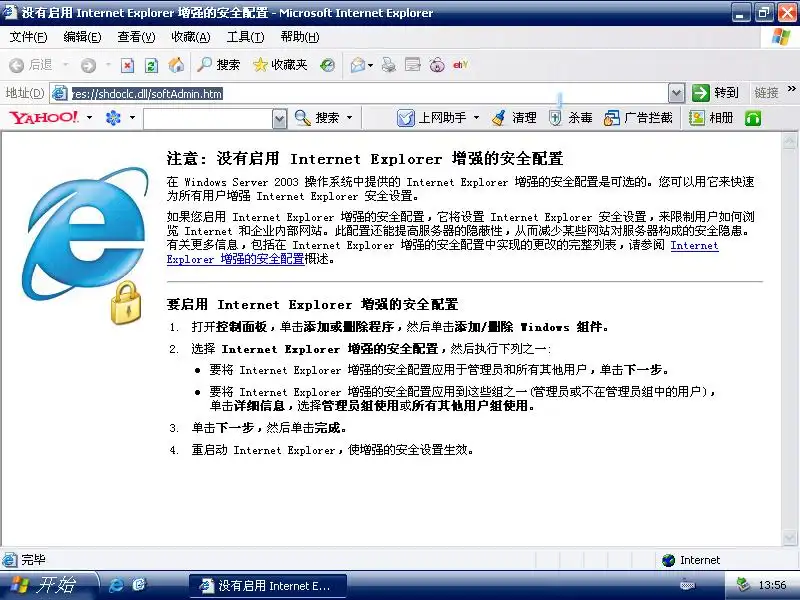Stop page loading with red X icon
The image size is (800, 600).
click(x=128, y=65)
